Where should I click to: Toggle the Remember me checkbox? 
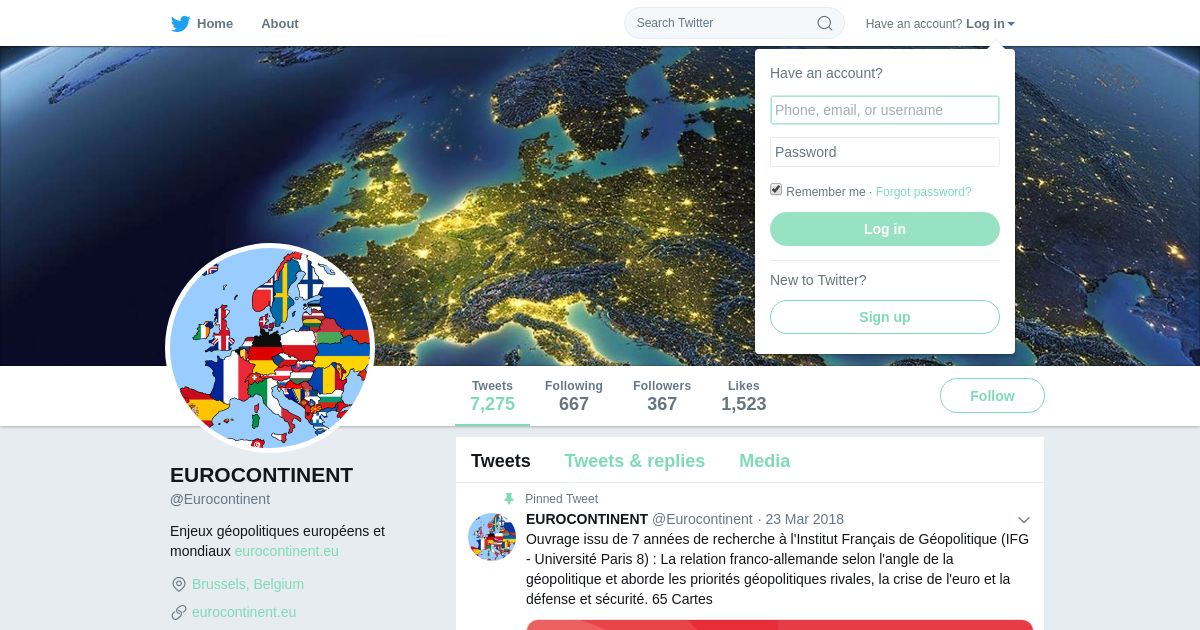(776, 190)
